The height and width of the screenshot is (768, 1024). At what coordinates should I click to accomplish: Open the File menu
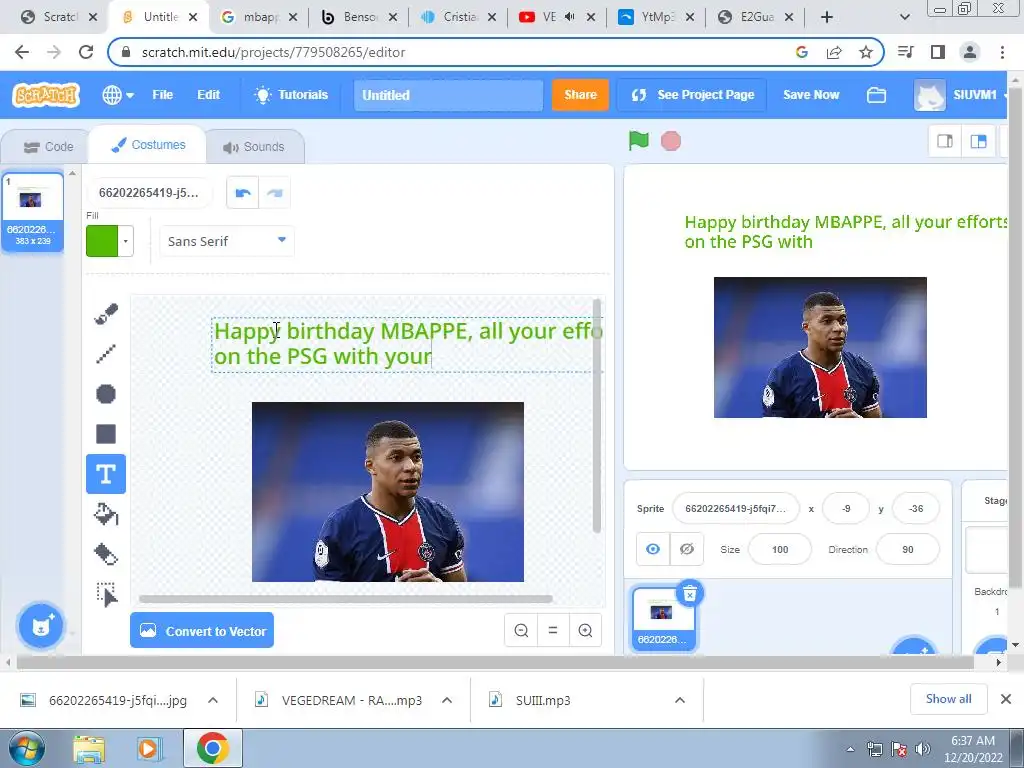click(163, 95)
